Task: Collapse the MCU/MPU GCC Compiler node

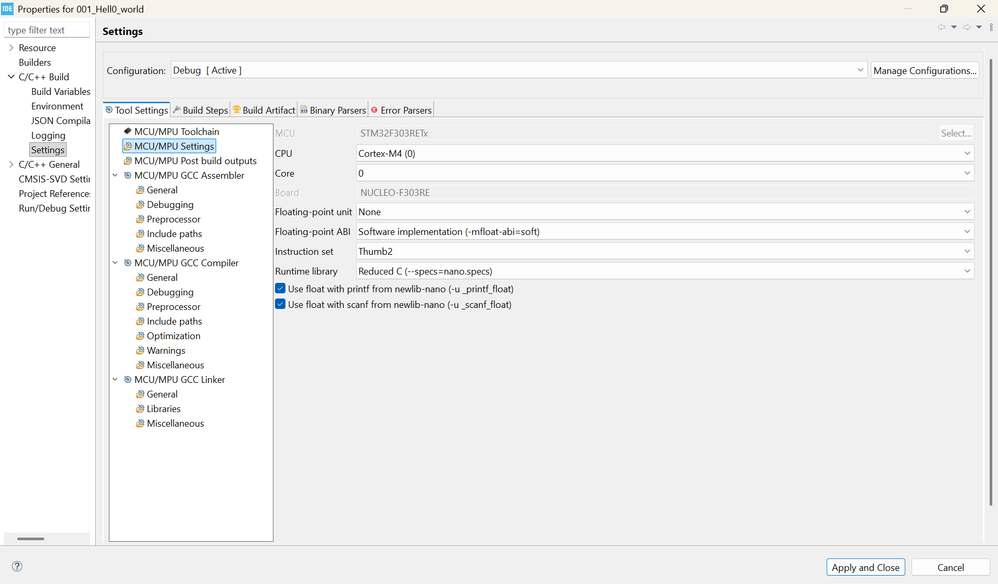Action: point(115,263)
